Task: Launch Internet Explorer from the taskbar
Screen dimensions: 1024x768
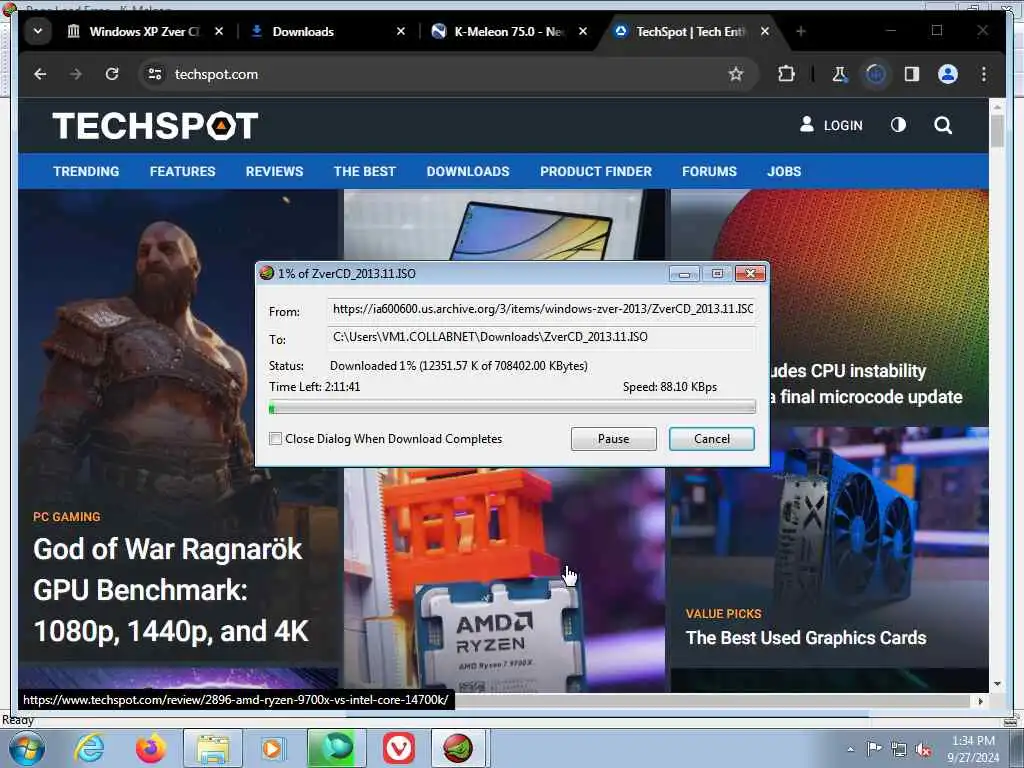Action: tap(89, 748)
